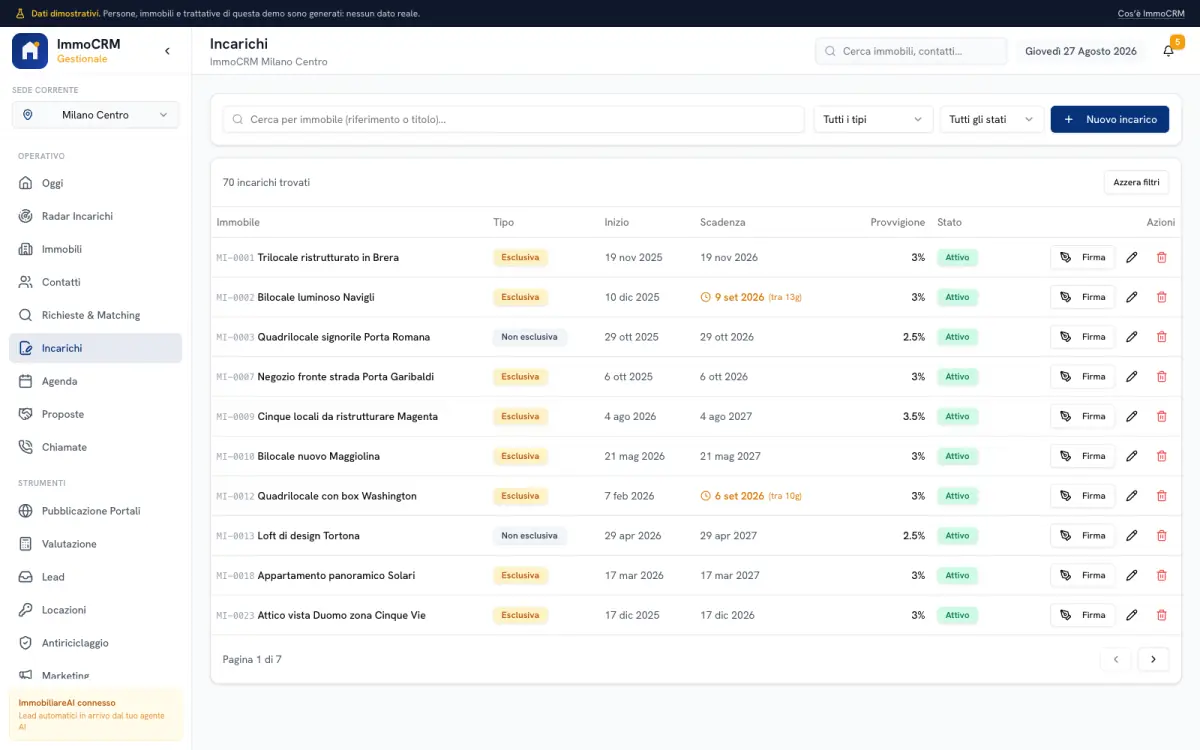Collapse the sidebar with the chevron arrow
The image size is (1200, 750).
tap(167, 51)
